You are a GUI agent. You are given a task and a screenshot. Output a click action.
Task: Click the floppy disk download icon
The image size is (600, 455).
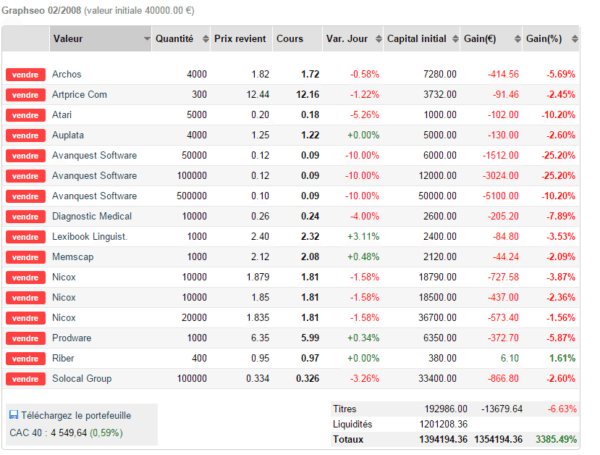click(x=14, y=415)
